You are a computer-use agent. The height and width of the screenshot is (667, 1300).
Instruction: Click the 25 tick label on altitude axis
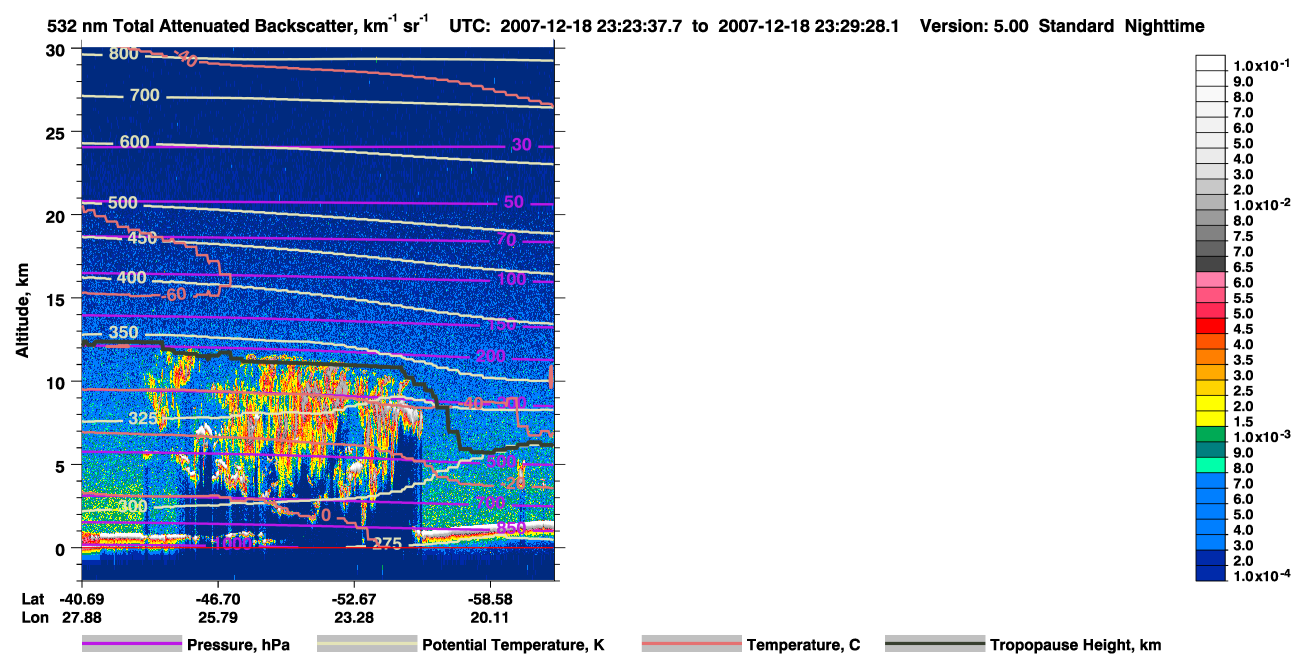58,132
